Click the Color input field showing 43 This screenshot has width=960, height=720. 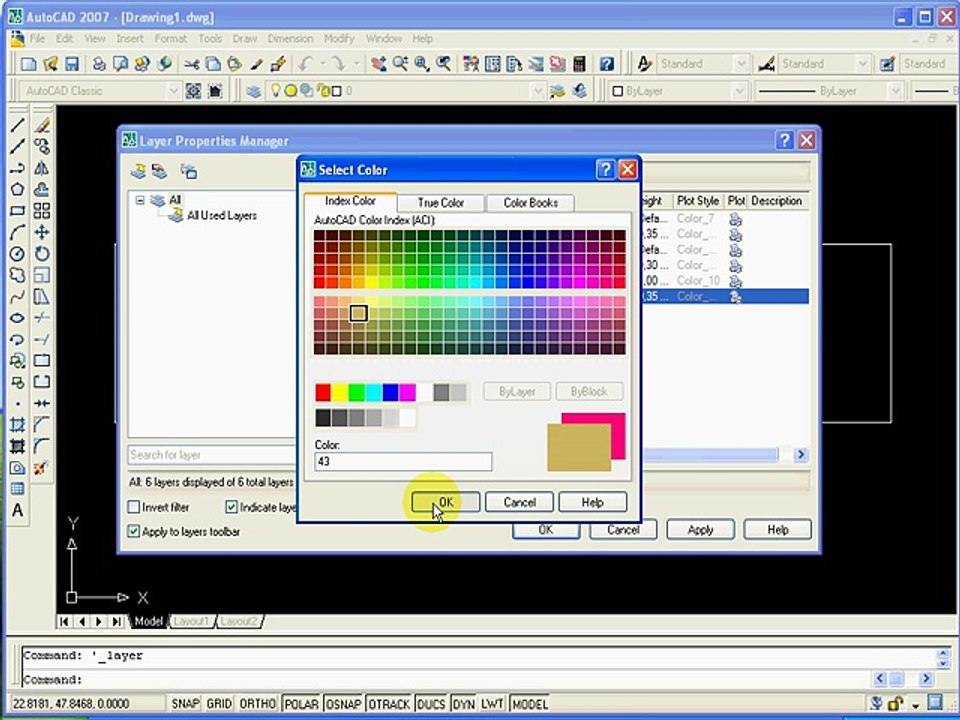point(403,462)
